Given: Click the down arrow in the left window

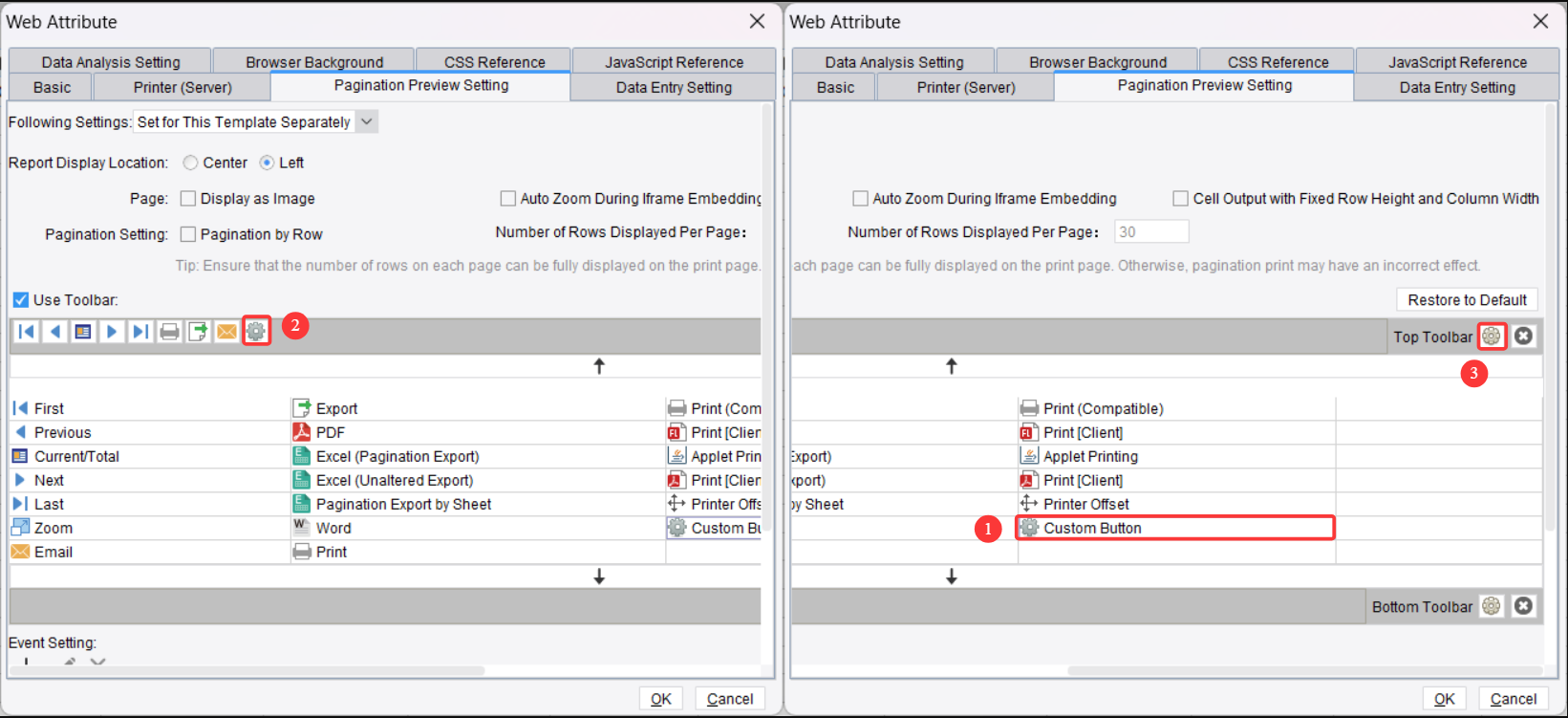Looking at the screenshot, I should [599, 577].
